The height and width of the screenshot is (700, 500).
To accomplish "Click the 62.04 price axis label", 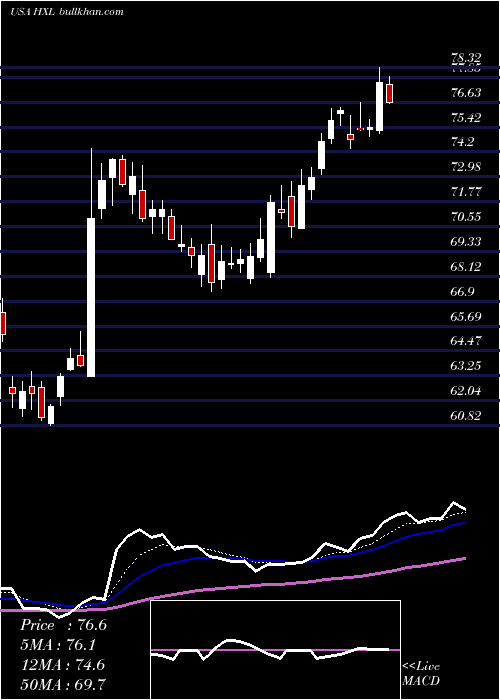I will 466,391.
